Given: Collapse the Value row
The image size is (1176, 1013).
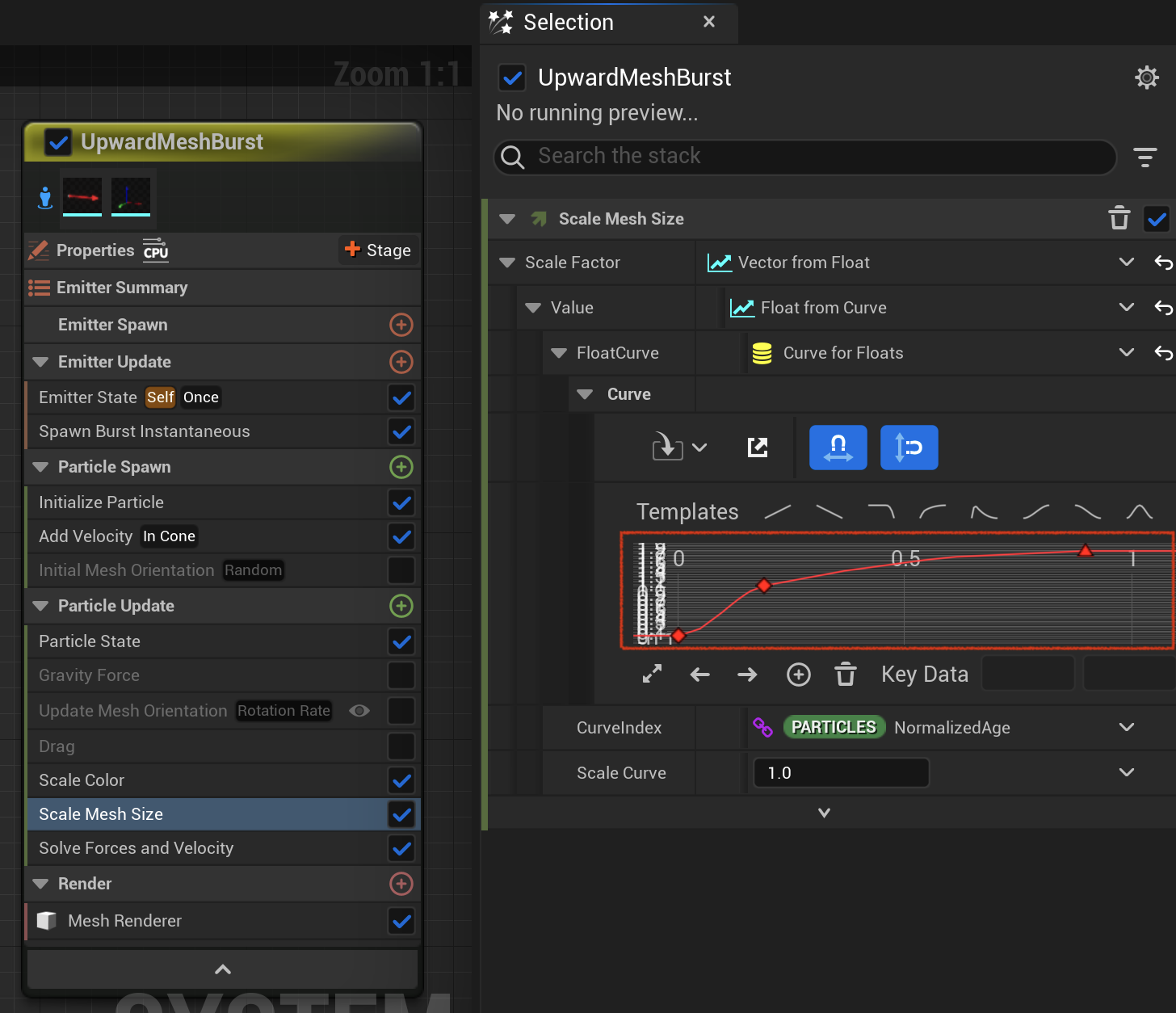Looking at the screenshot, I should click(x=533, y=308).
